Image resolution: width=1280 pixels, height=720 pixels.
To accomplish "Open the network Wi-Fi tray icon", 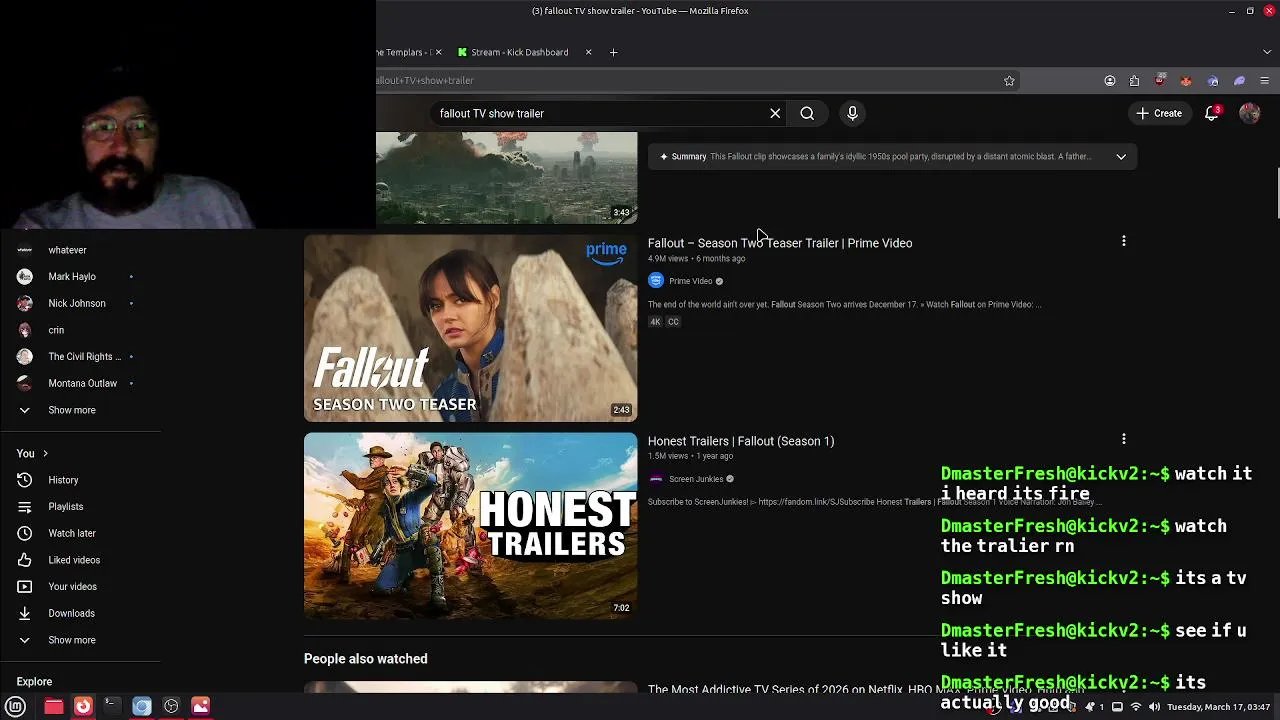I will click(x=1135, y=707).
